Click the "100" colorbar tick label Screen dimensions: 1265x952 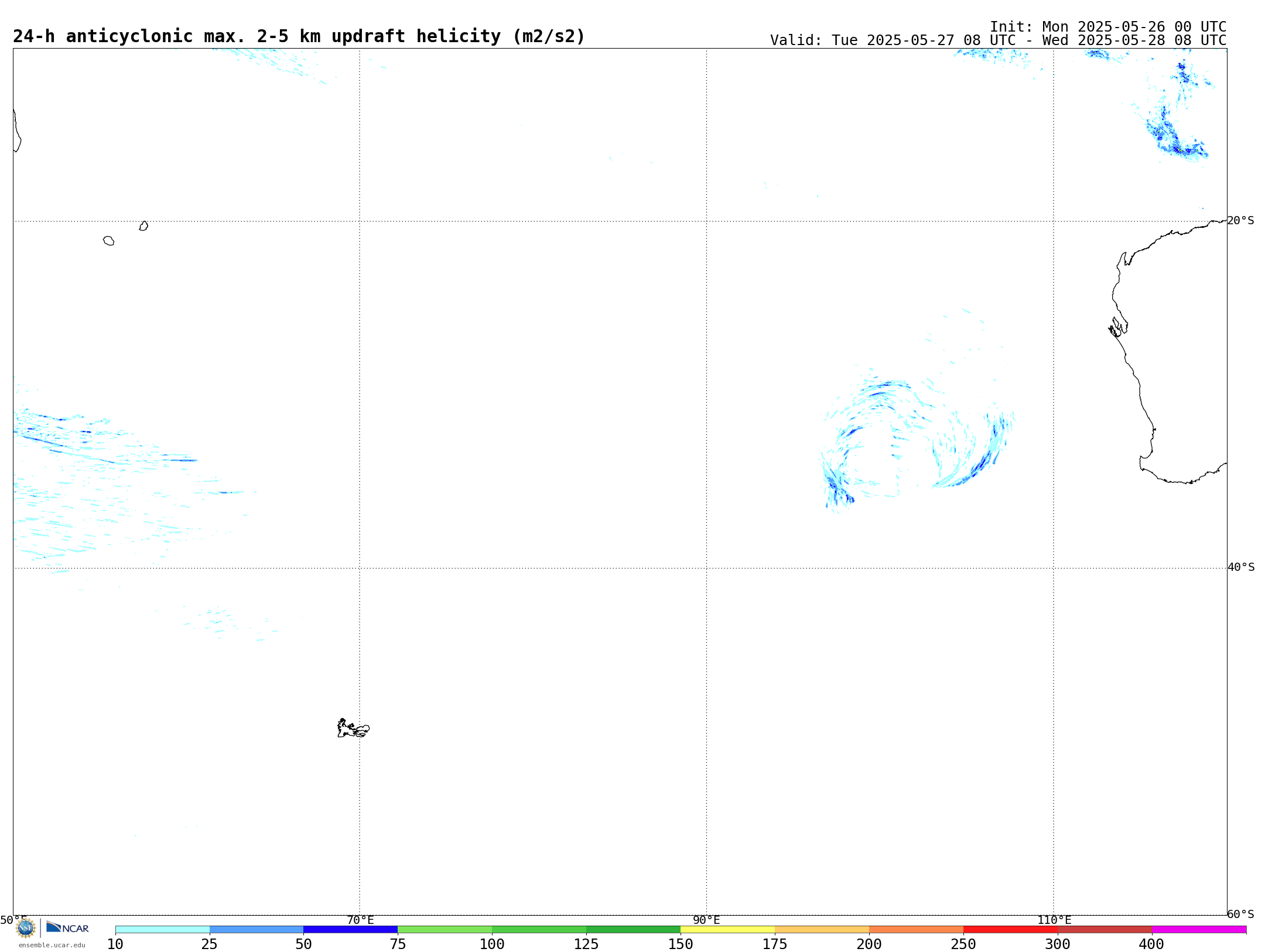[x=493, y=944]
